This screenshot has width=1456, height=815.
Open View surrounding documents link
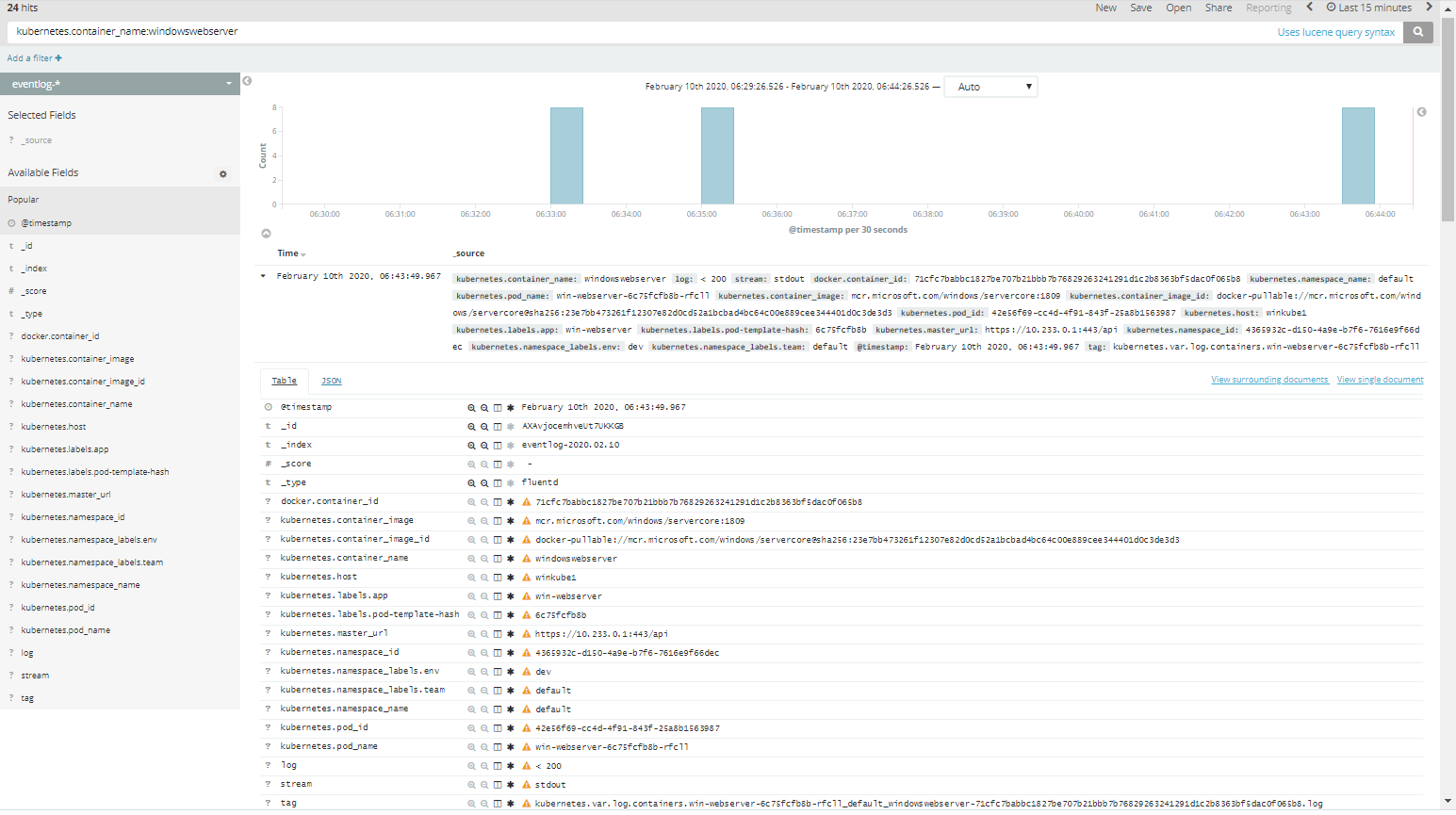point(1269,380)
